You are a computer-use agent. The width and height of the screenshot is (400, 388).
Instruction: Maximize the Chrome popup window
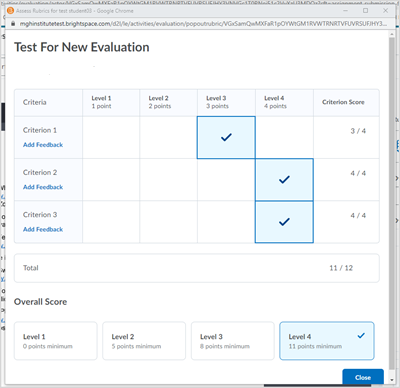(x=365, y=11)
